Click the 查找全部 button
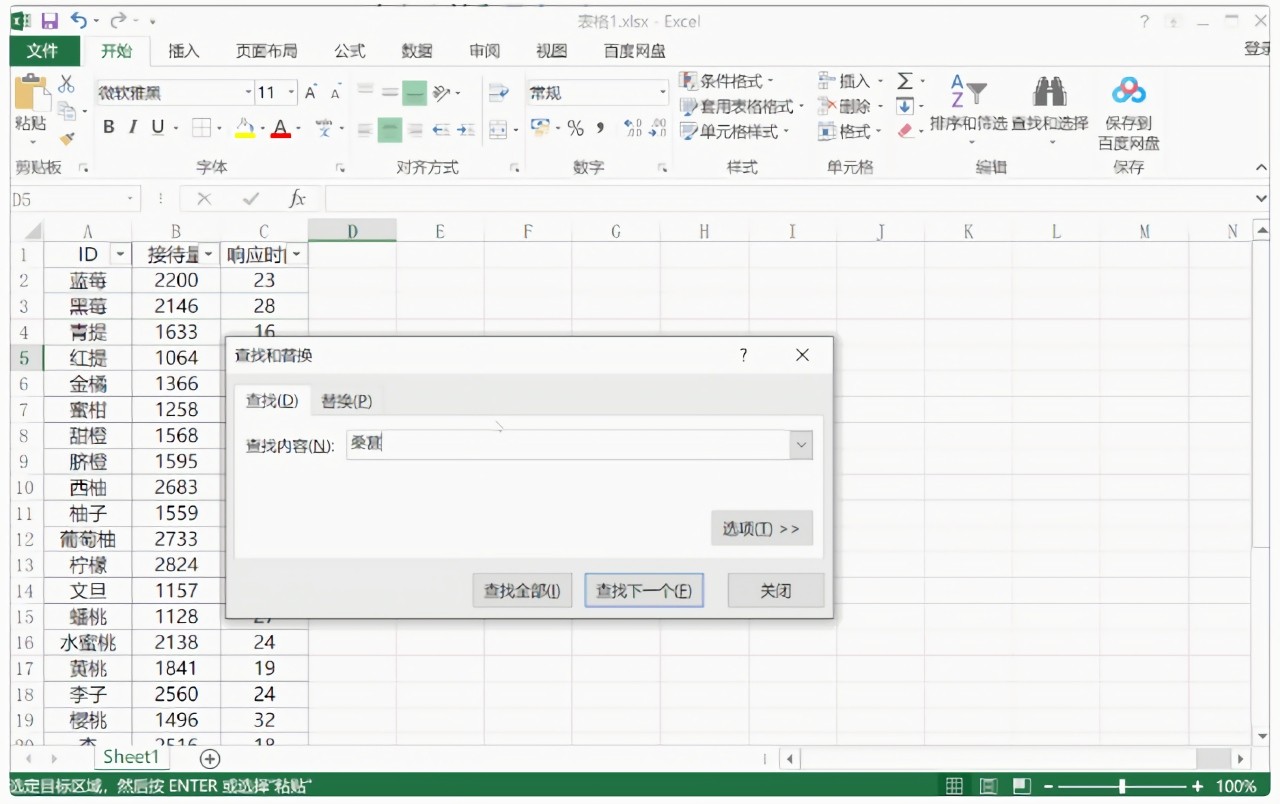Screen dimensions: 1280x804 [x=521, y=590]
